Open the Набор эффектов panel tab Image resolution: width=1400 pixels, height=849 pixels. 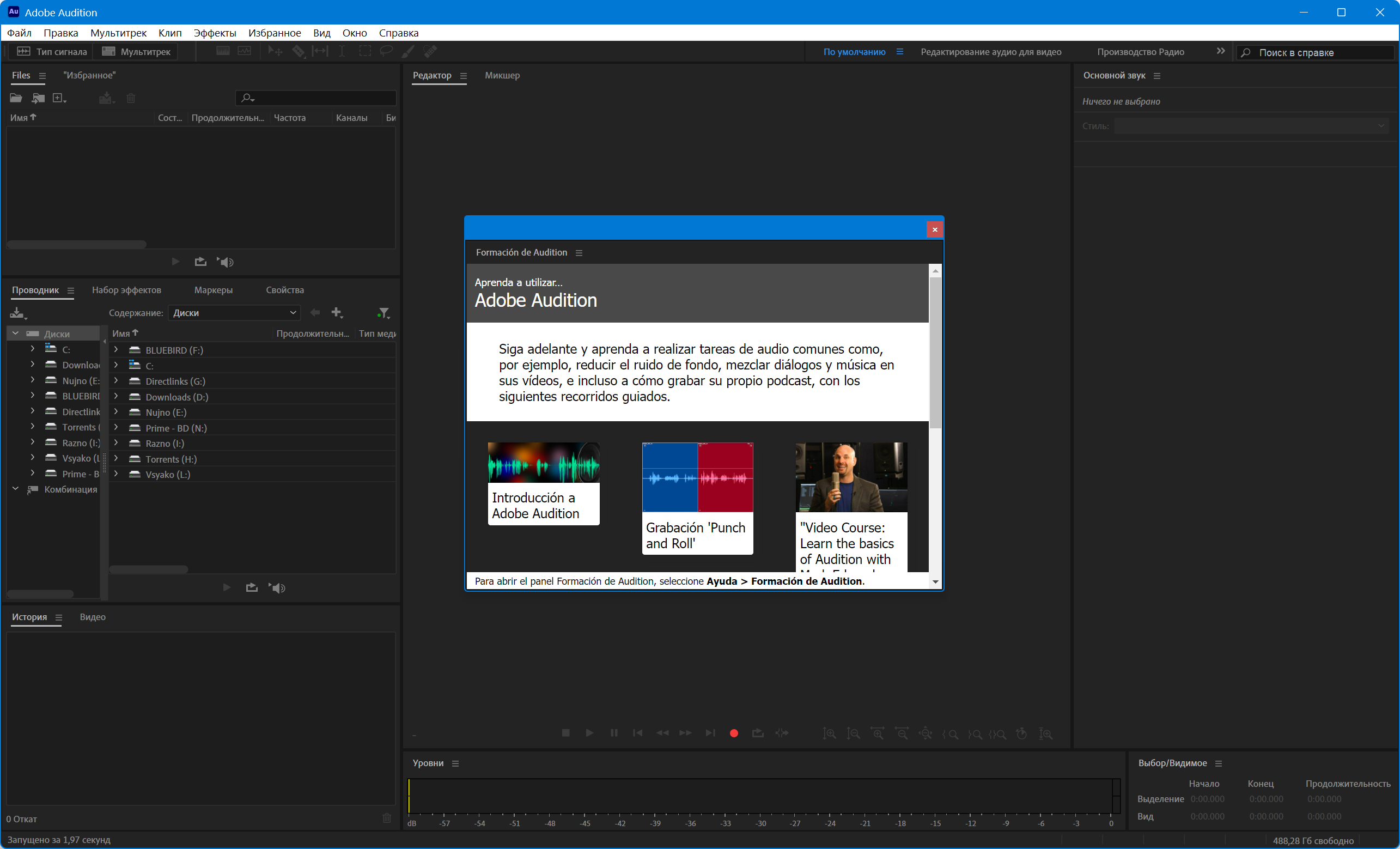pos(126,290)
